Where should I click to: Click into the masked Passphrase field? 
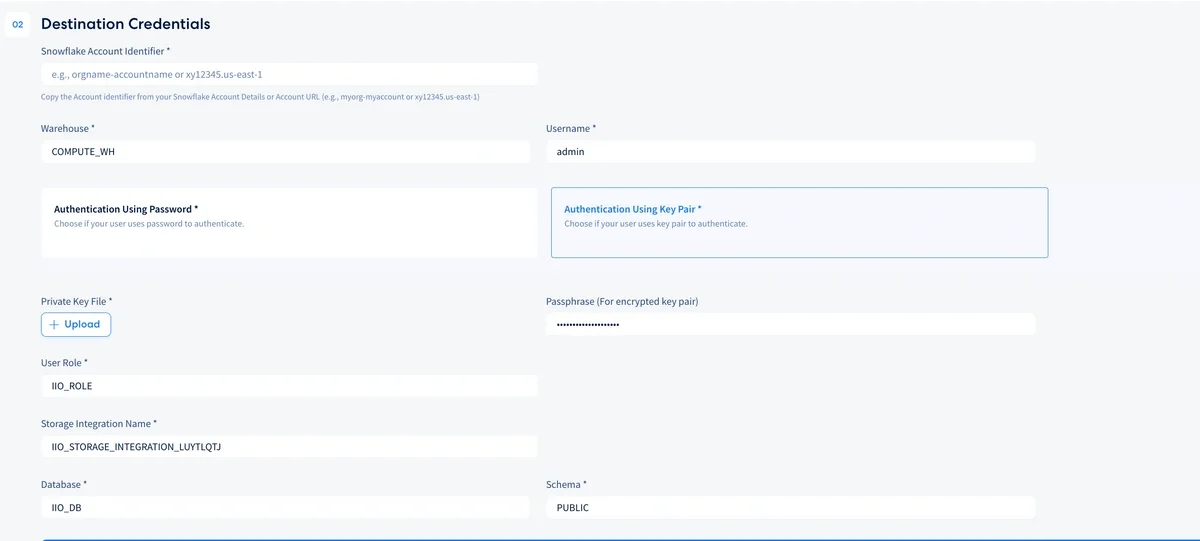point(790,324)
